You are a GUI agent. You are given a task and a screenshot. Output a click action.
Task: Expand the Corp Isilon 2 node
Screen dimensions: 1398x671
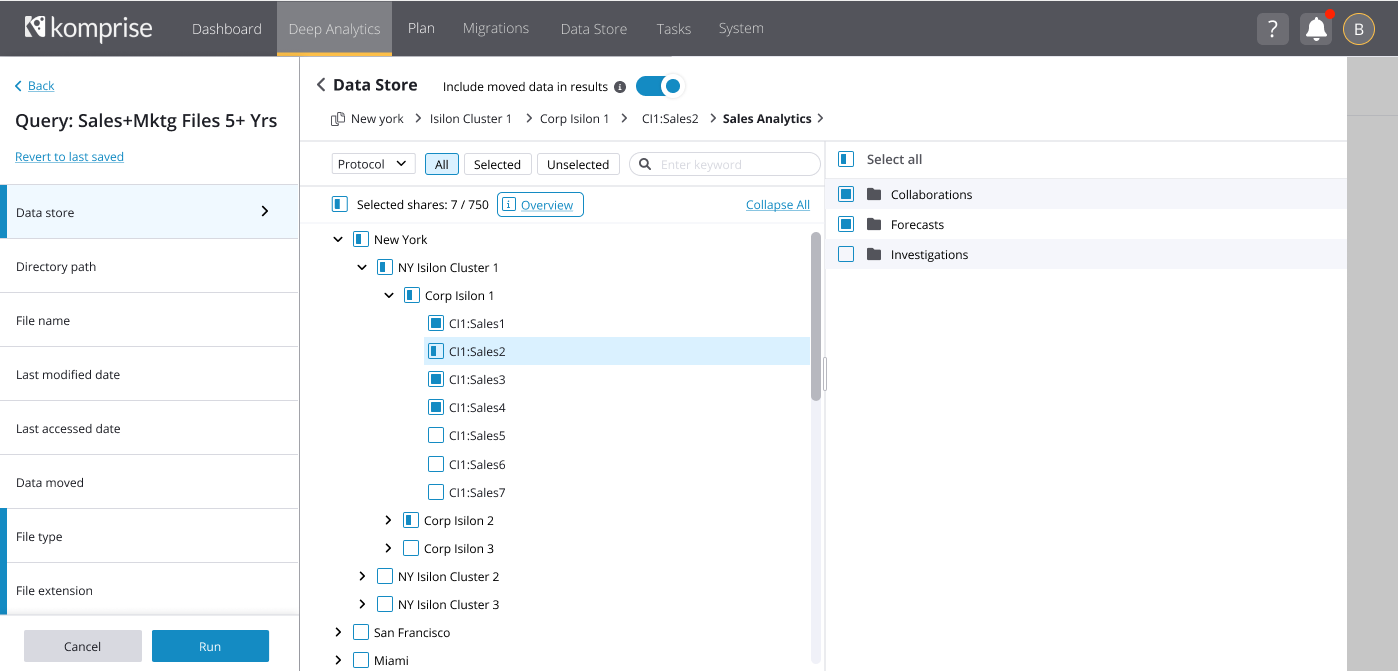pos(389,520)
